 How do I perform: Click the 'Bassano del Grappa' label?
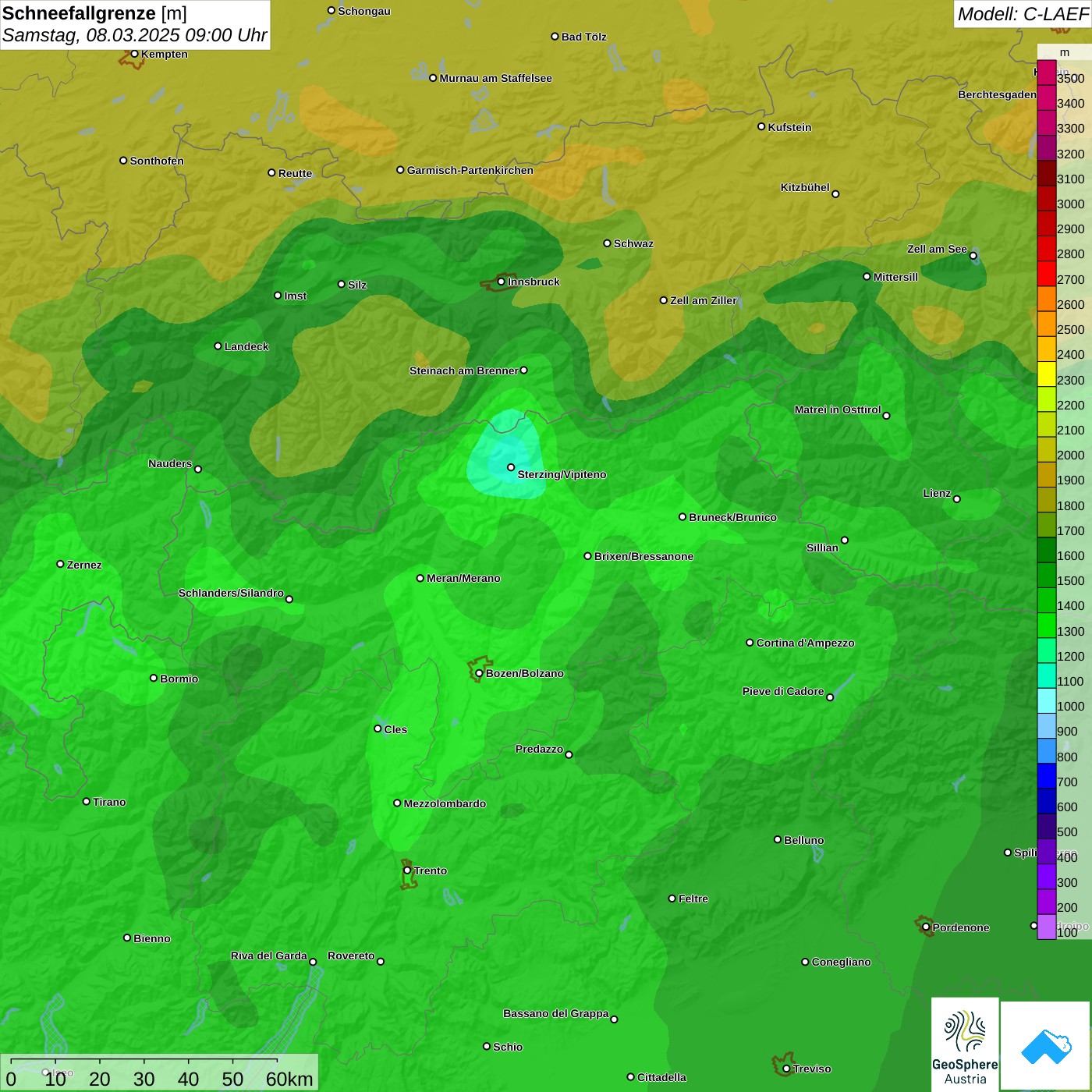[x=556, y=1013]
